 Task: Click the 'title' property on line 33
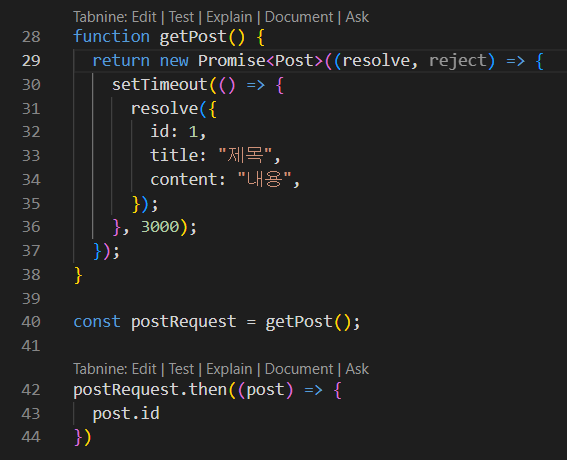pos(174,156)
